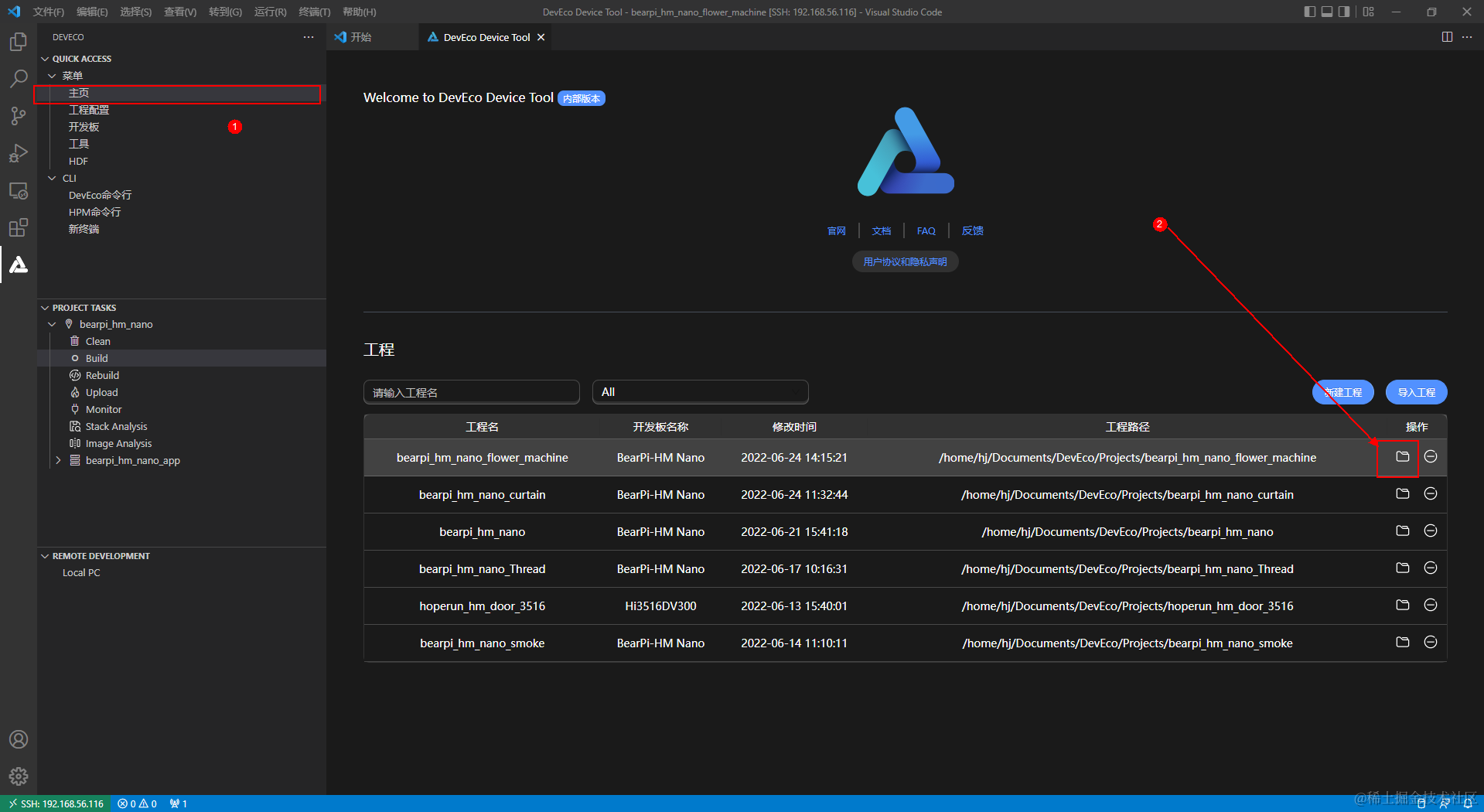
Task: Open the Accounts menu icon
Action: (x=19, y=739)
